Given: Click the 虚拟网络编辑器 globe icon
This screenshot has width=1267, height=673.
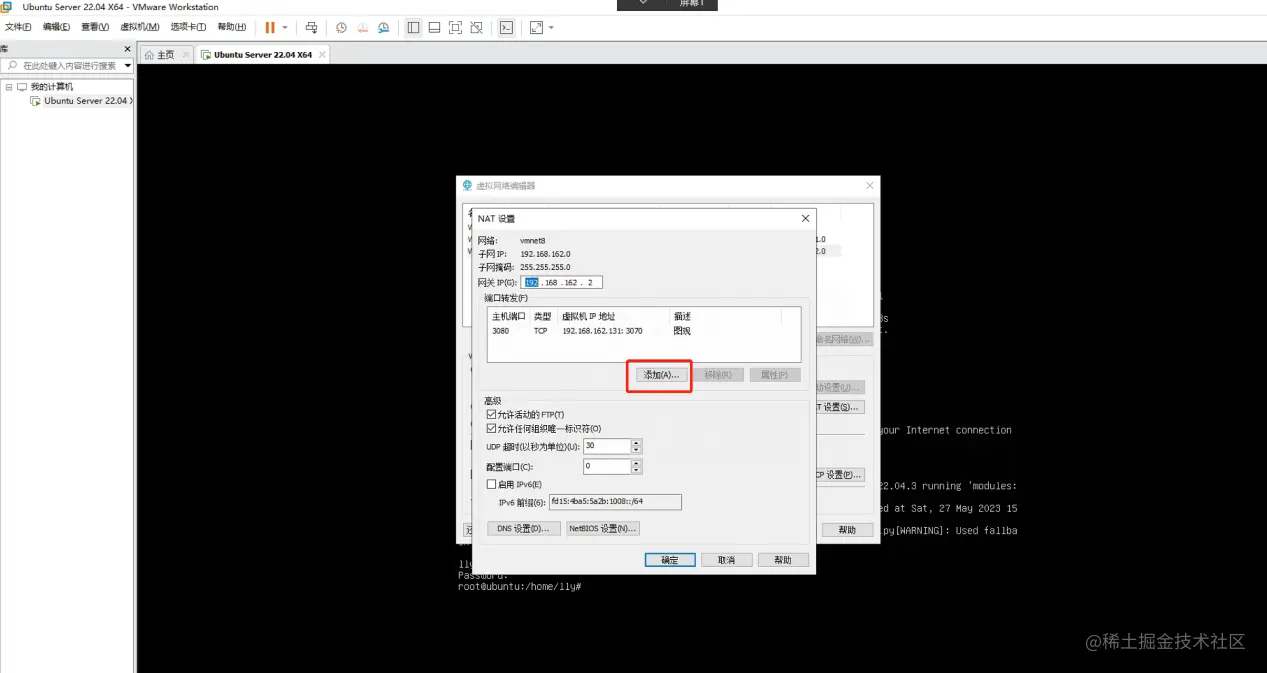Looking at the screenshot, I should tap(467, 185).
